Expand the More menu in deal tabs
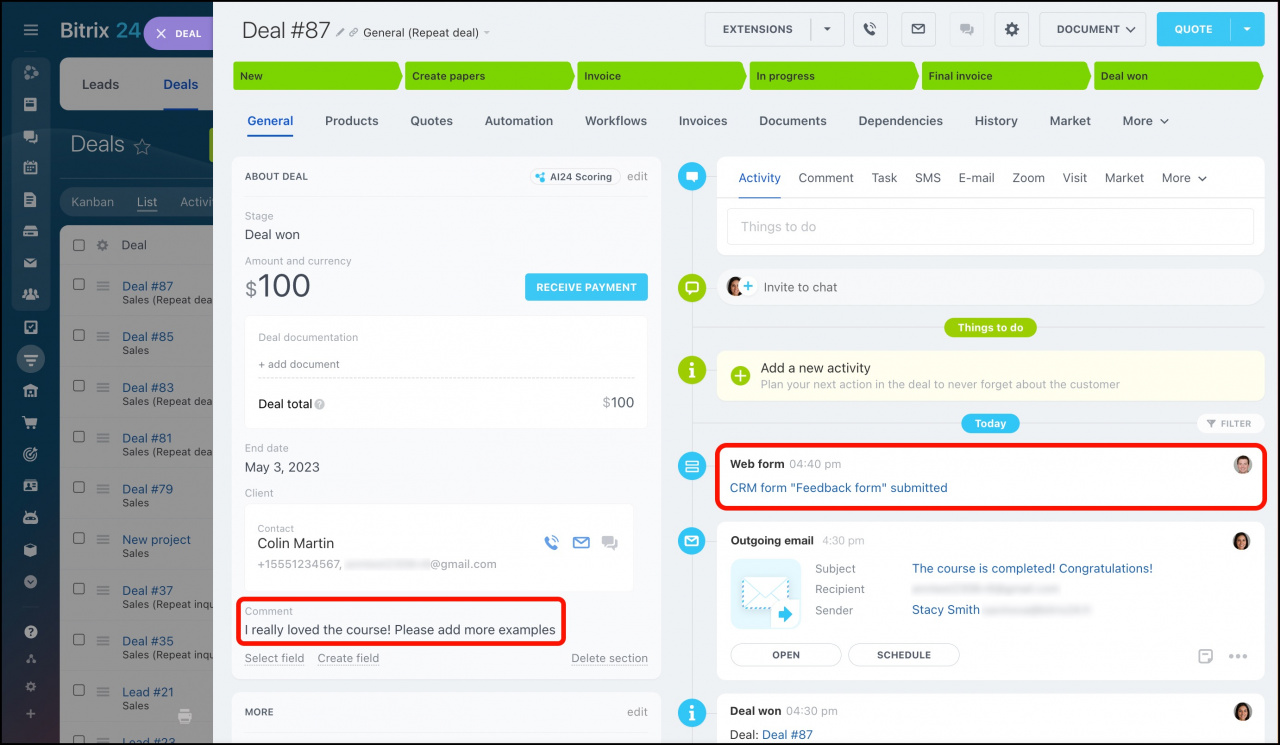The height and width of the screenshot is (745, 1280). point(1145,121)
